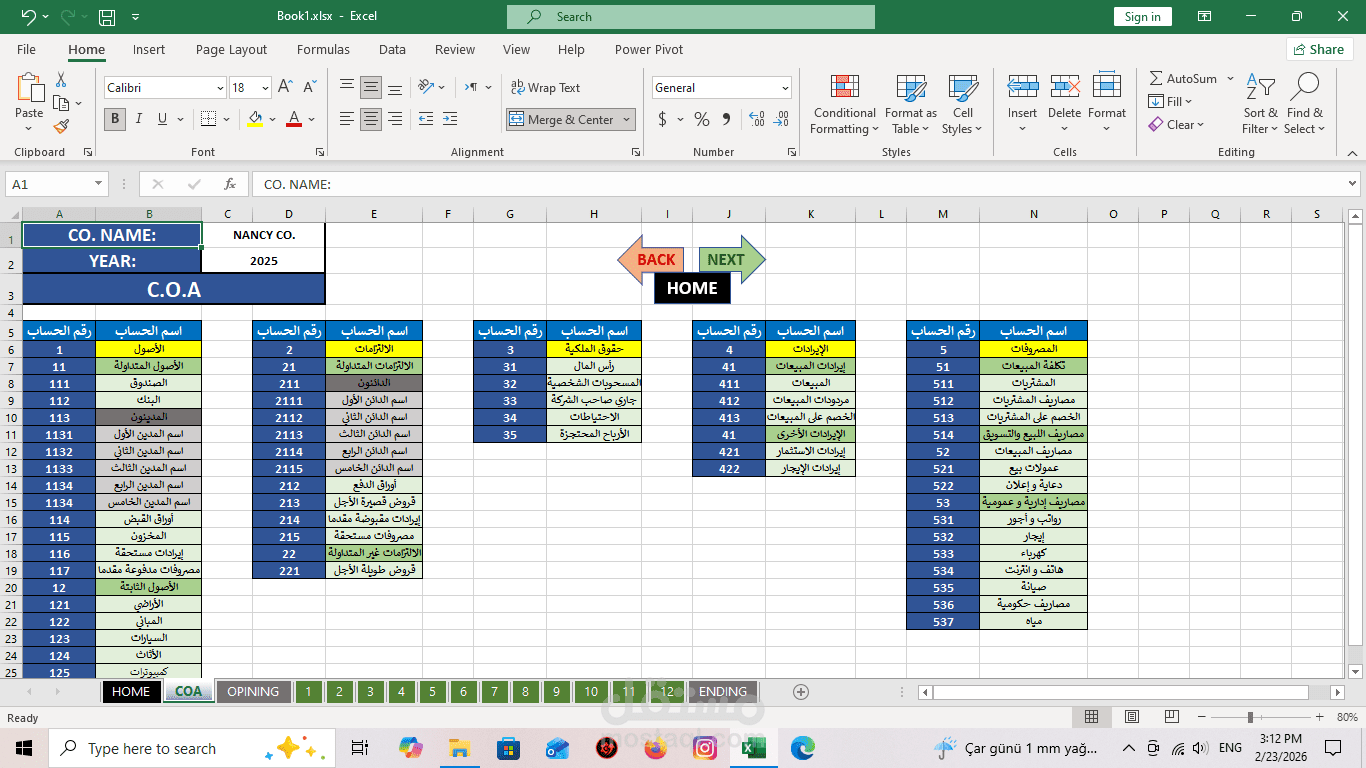Screen dimensions: 1366x768
Task: Open Sort & Filter
Action: tap(1260, 104)
